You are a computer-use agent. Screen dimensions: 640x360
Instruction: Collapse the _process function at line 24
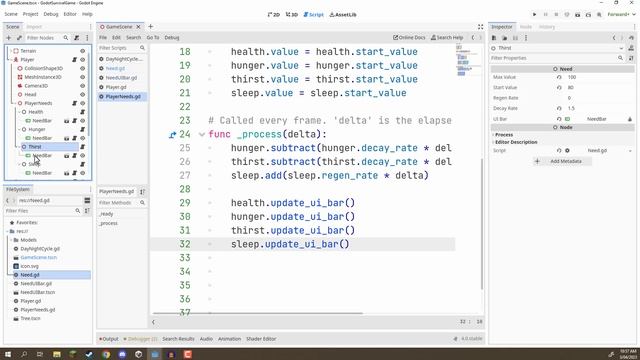(202, 134)
